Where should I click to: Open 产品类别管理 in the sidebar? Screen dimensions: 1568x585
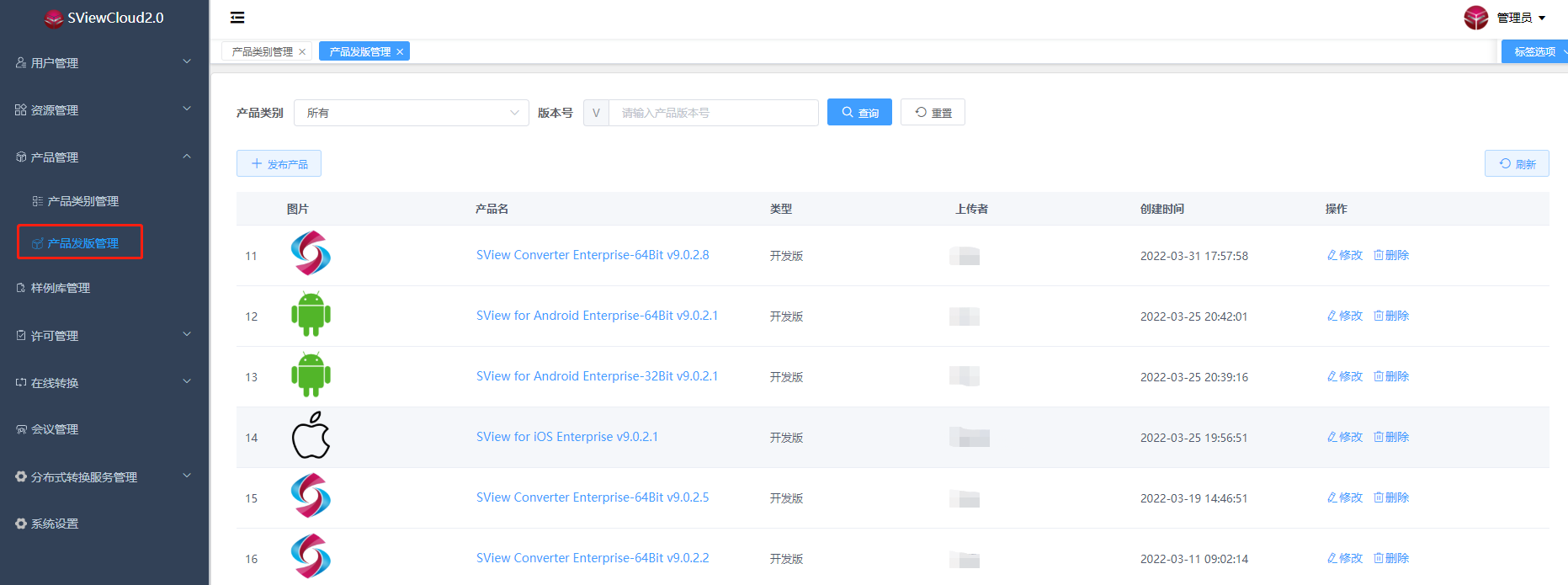point(82,201)
